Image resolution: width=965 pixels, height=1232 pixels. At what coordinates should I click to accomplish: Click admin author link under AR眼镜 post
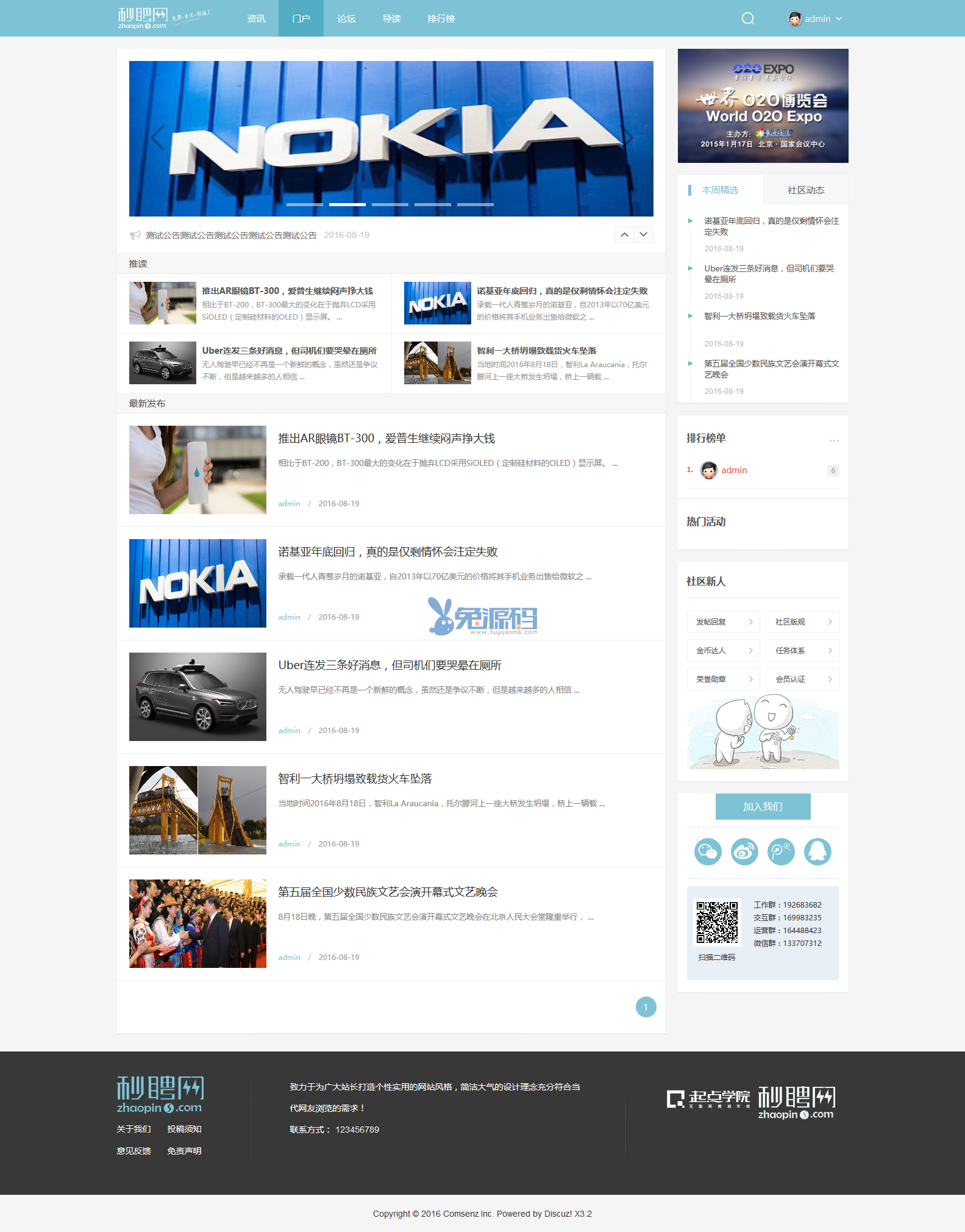289,504
